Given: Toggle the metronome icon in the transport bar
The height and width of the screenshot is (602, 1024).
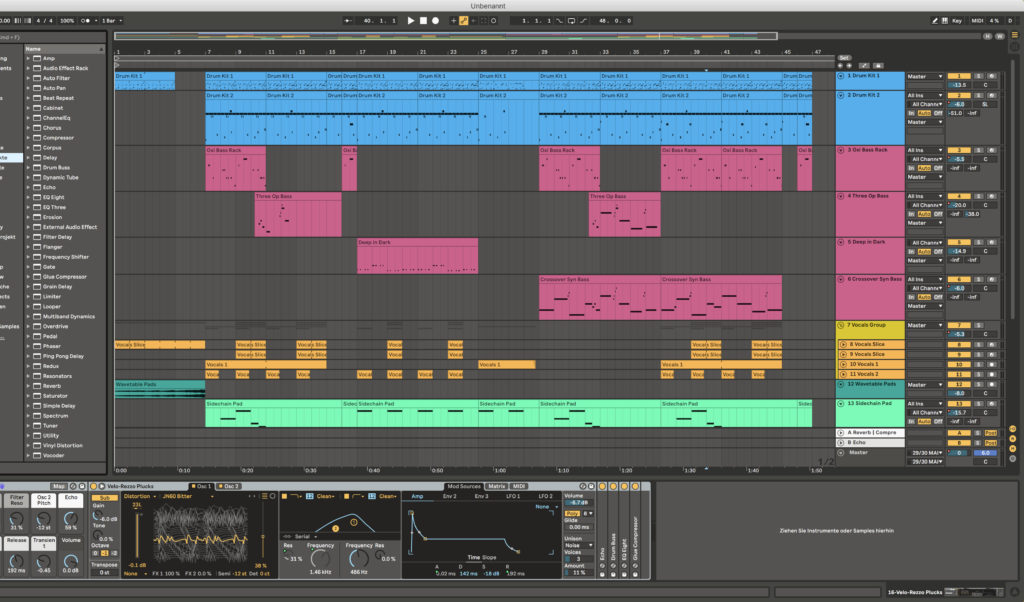Looking at the screenshot, I should [x=84, y=20].
